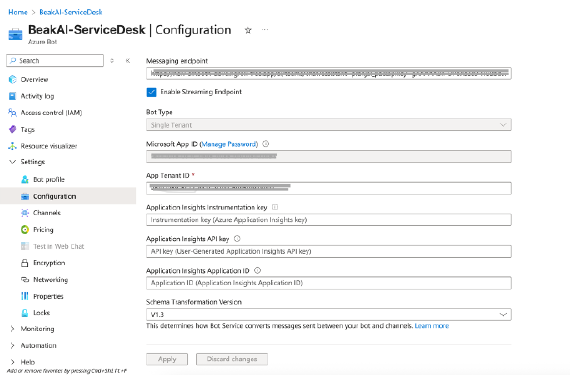Click the Channels icon

(x=25, y=213)
